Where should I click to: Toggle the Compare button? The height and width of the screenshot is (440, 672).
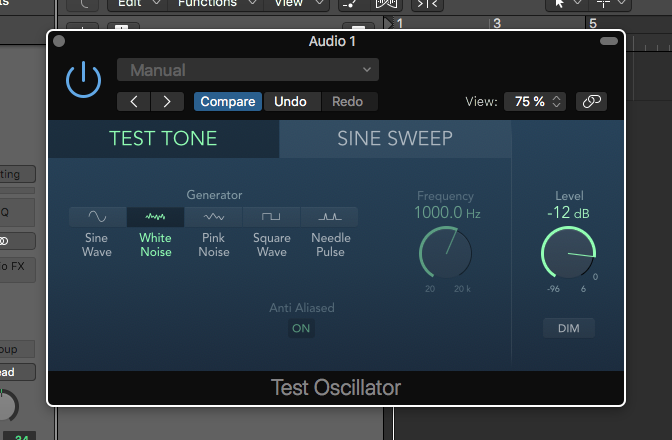click(x=228, y=101)
